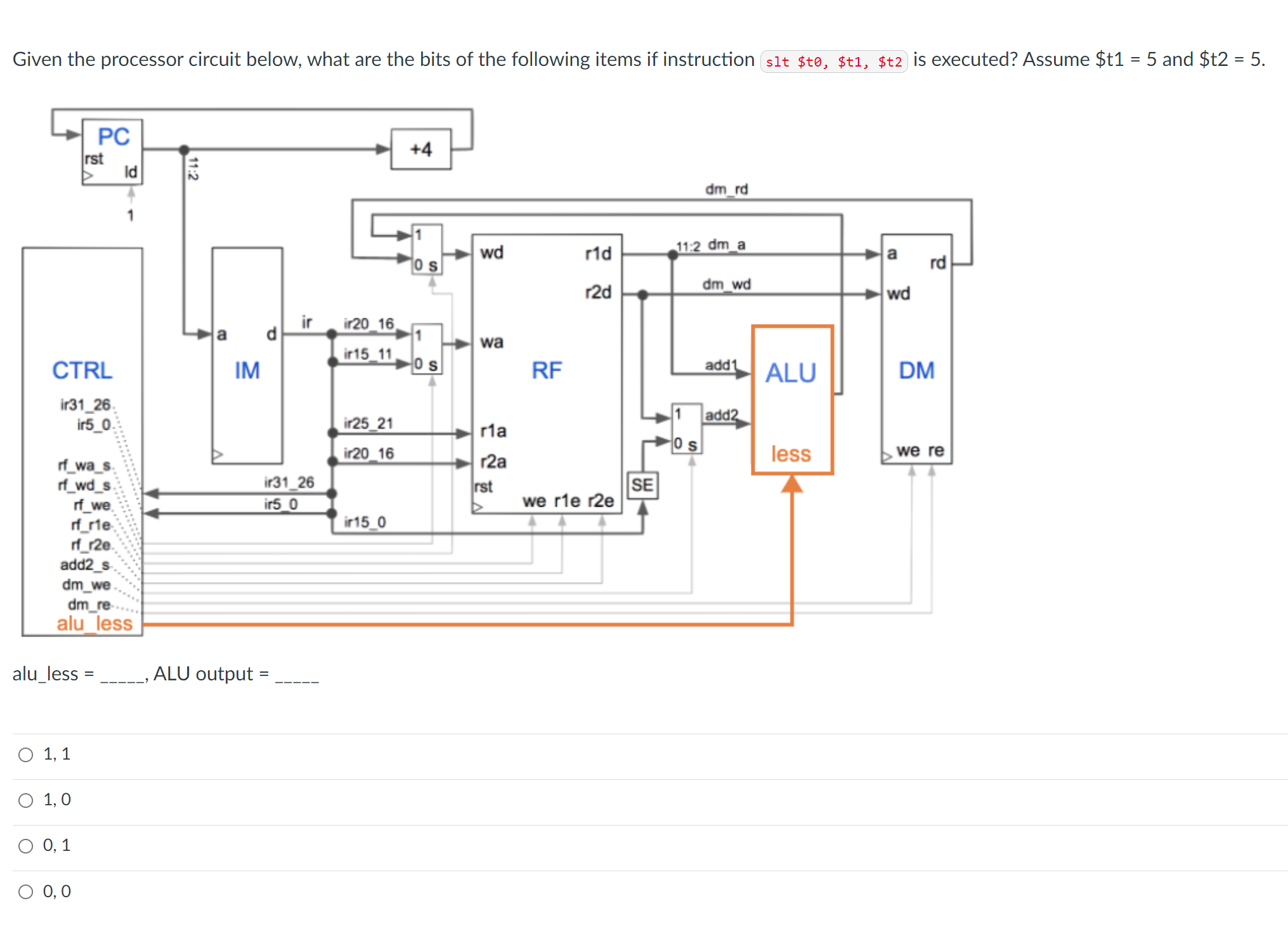Click the CTRL block
The width and height of the screenshot is (1288, 927).
(82, 371)
